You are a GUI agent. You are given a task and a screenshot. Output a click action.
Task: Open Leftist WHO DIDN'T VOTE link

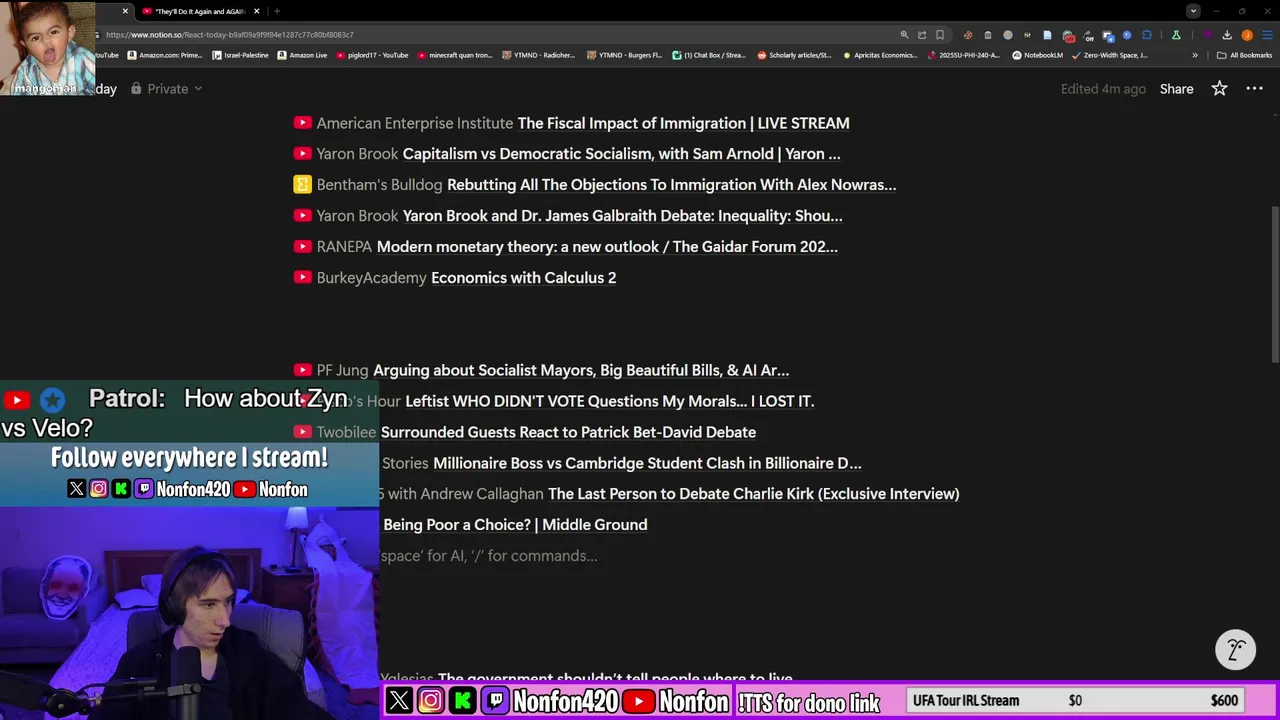pos(609,401)
